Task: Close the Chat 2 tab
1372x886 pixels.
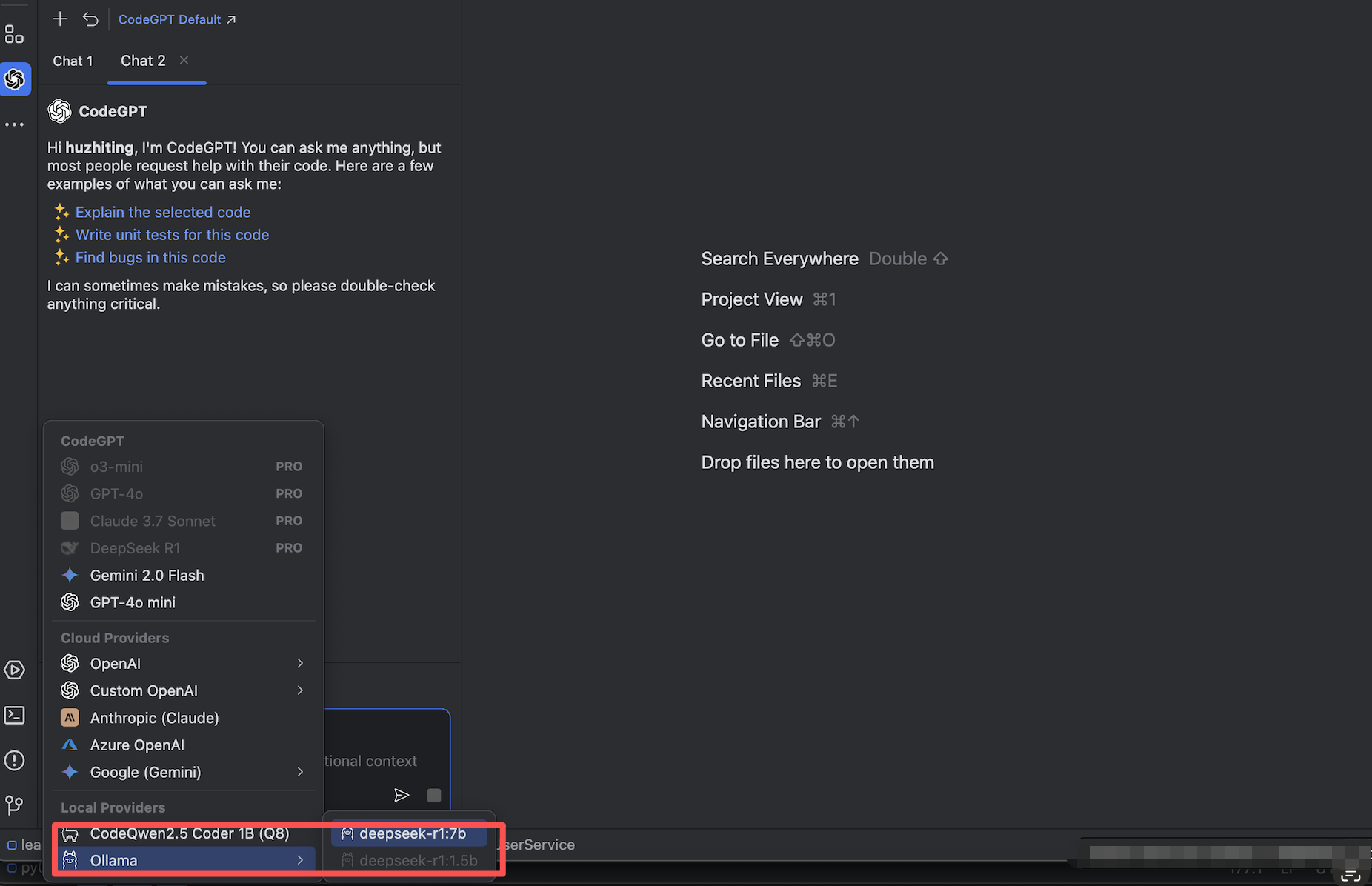Action: (184, 60)
